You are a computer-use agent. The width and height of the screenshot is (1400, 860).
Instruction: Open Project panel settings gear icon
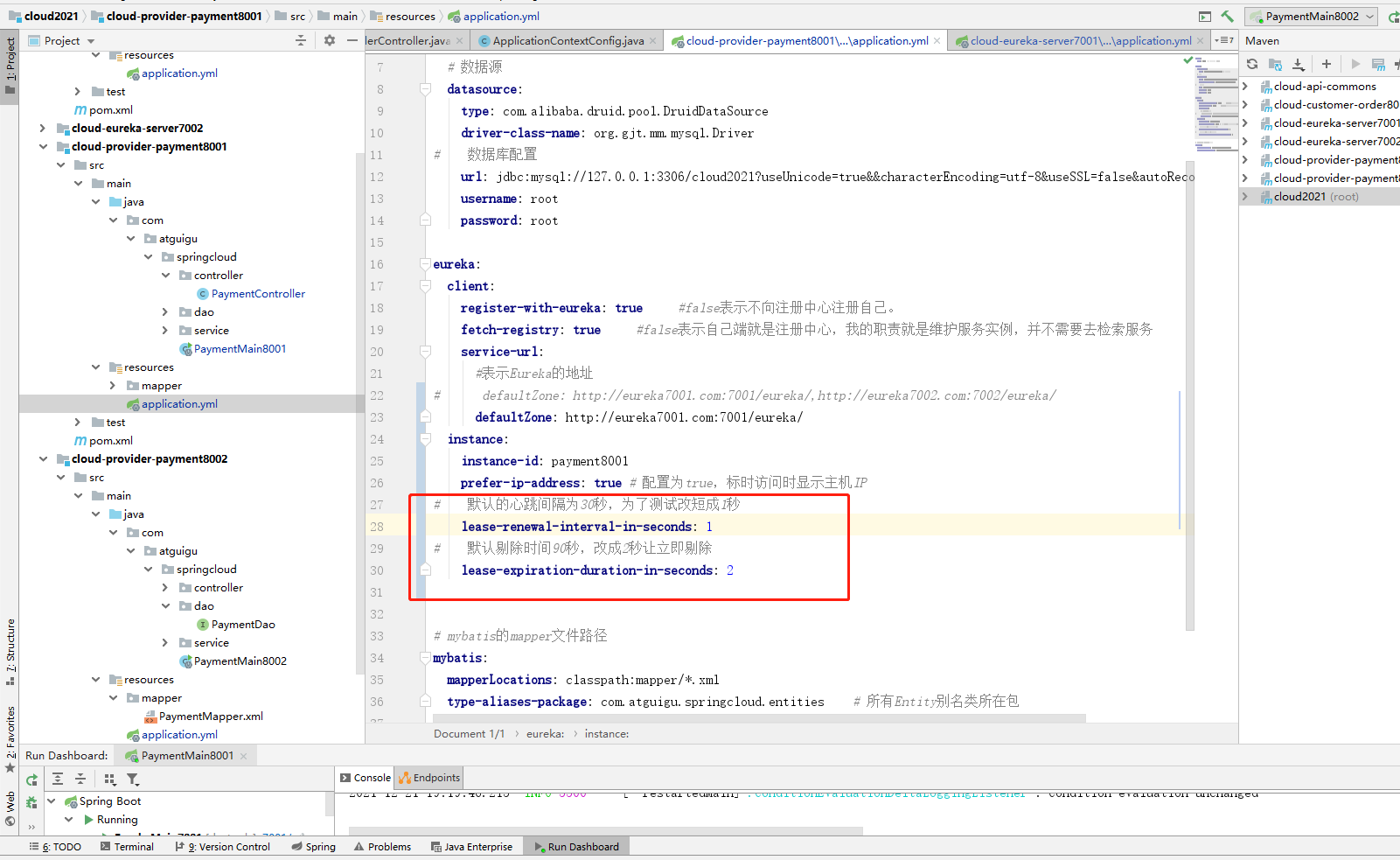pos(330,40)
